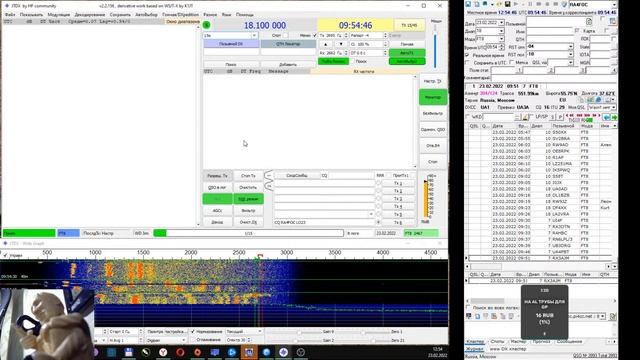
Task: Open the Декодирование menu
Action: tap(90, 15)
